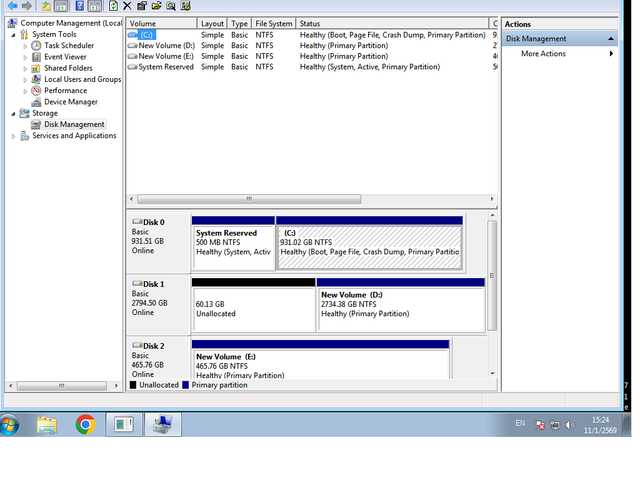640x480 pixels.
Task: Click the tree pane horizontal scrollbar
Action: [62, 385]
